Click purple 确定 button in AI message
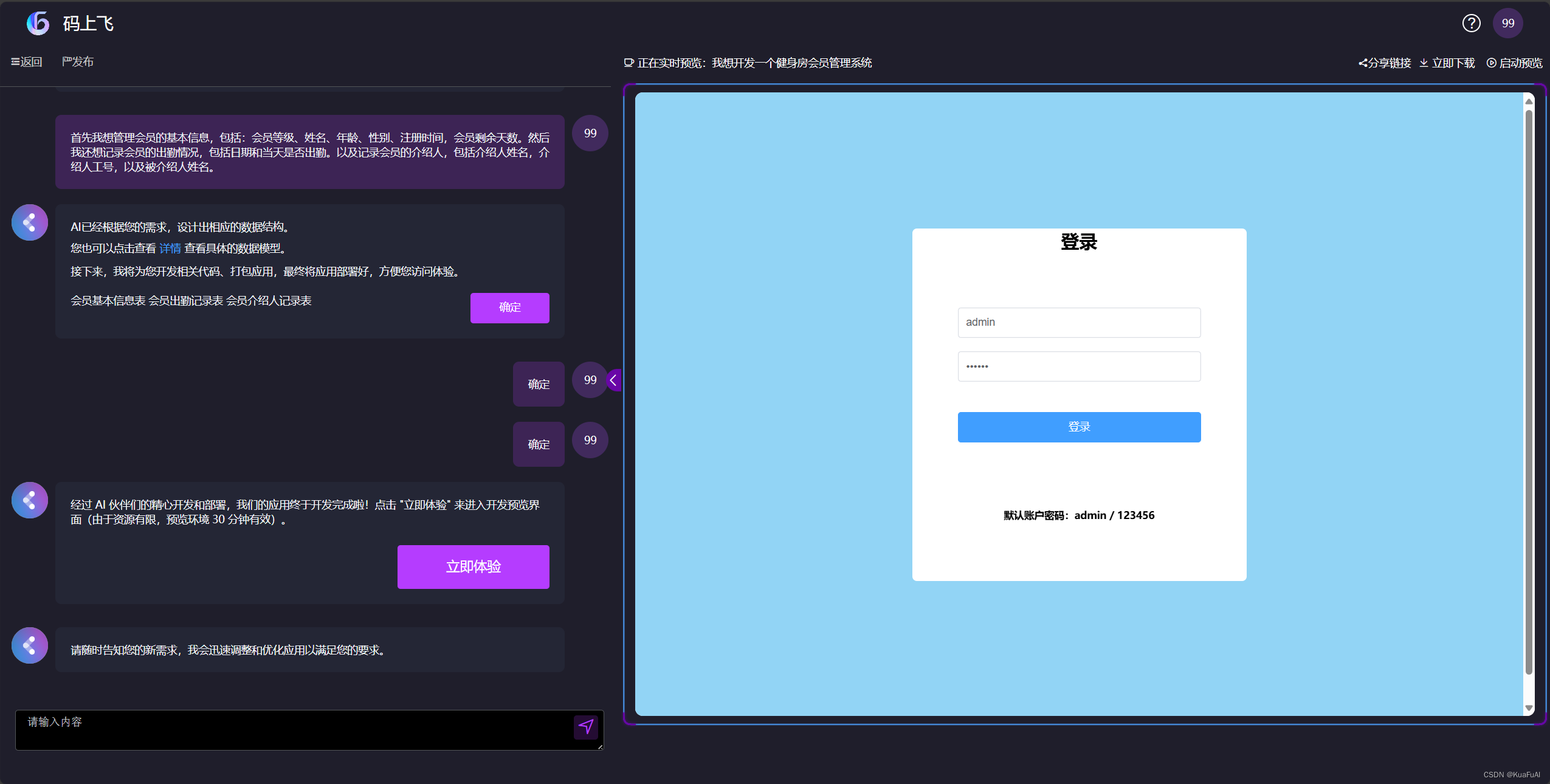 [x=509, y=308]
